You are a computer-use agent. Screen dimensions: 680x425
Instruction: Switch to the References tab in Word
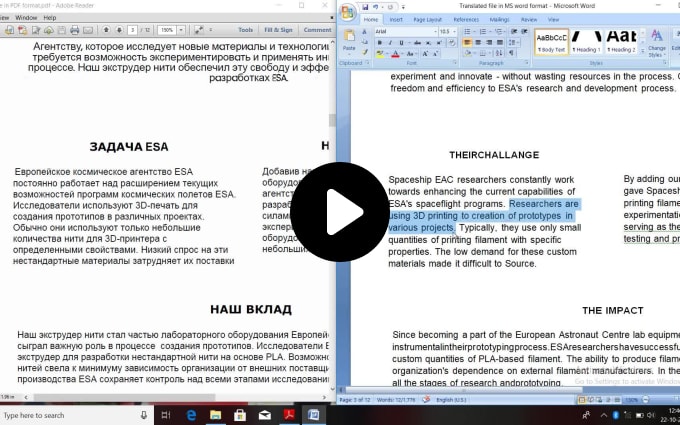point(466,20)
